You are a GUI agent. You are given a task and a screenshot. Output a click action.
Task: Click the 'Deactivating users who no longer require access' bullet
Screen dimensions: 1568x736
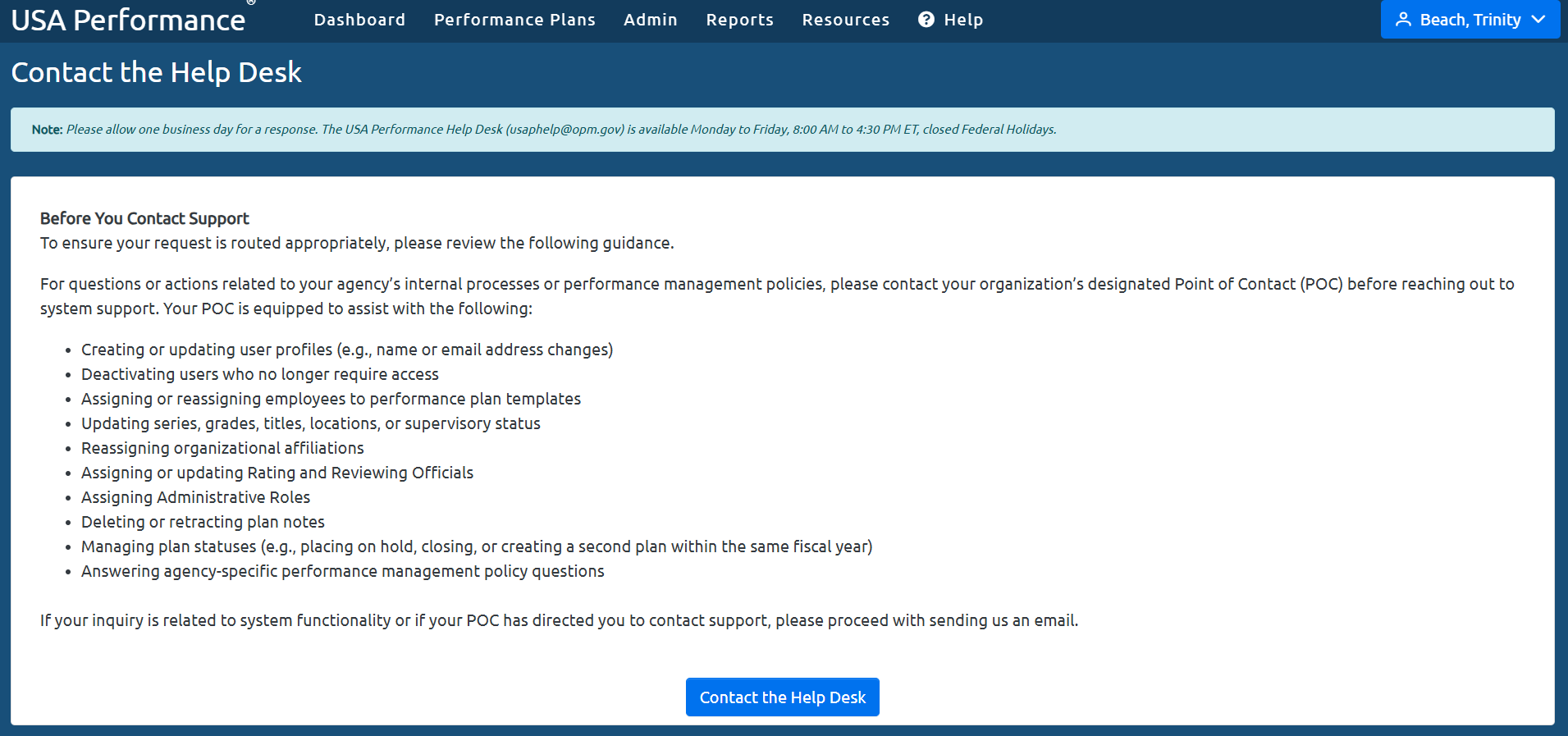pos(260,374)
